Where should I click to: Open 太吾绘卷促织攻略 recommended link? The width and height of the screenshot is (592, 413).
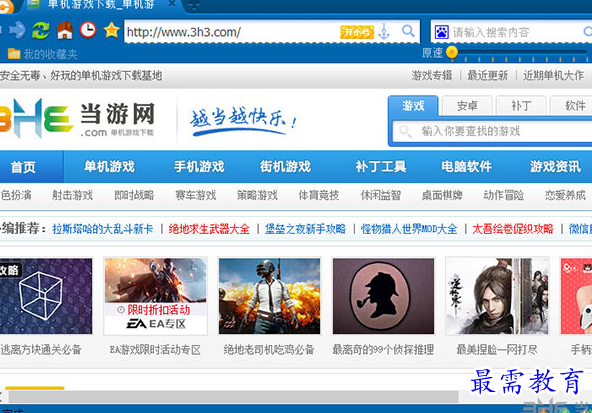[513, 229]
